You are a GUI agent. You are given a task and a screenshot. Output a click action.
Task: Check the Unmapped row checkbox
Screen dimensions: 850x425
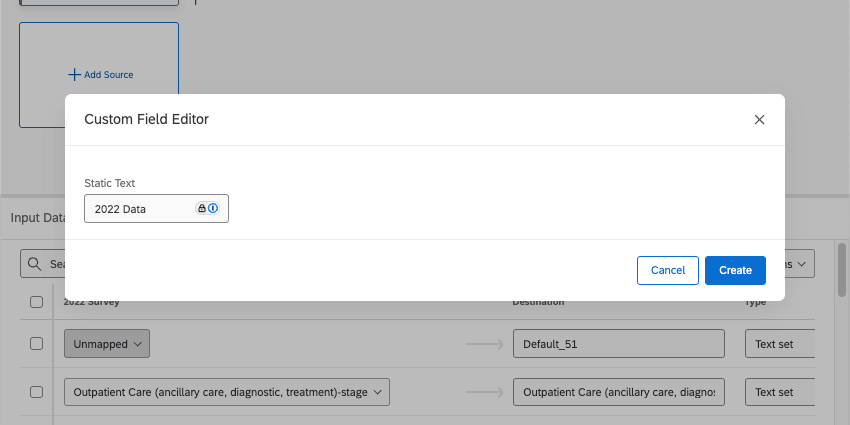[37, 344]
